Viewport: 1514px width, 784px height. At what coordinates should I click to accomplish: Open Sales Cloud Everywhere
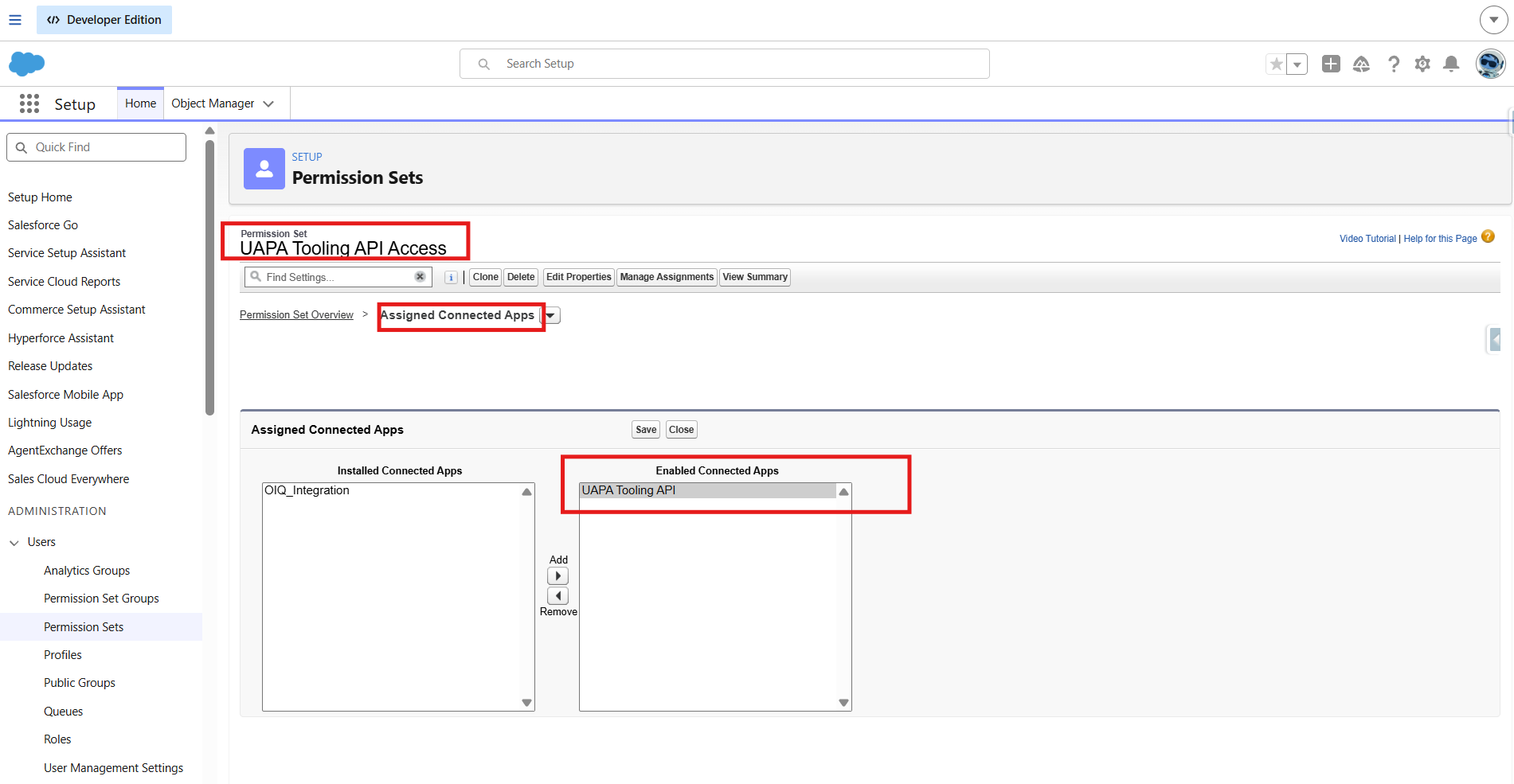click(68, 479)
